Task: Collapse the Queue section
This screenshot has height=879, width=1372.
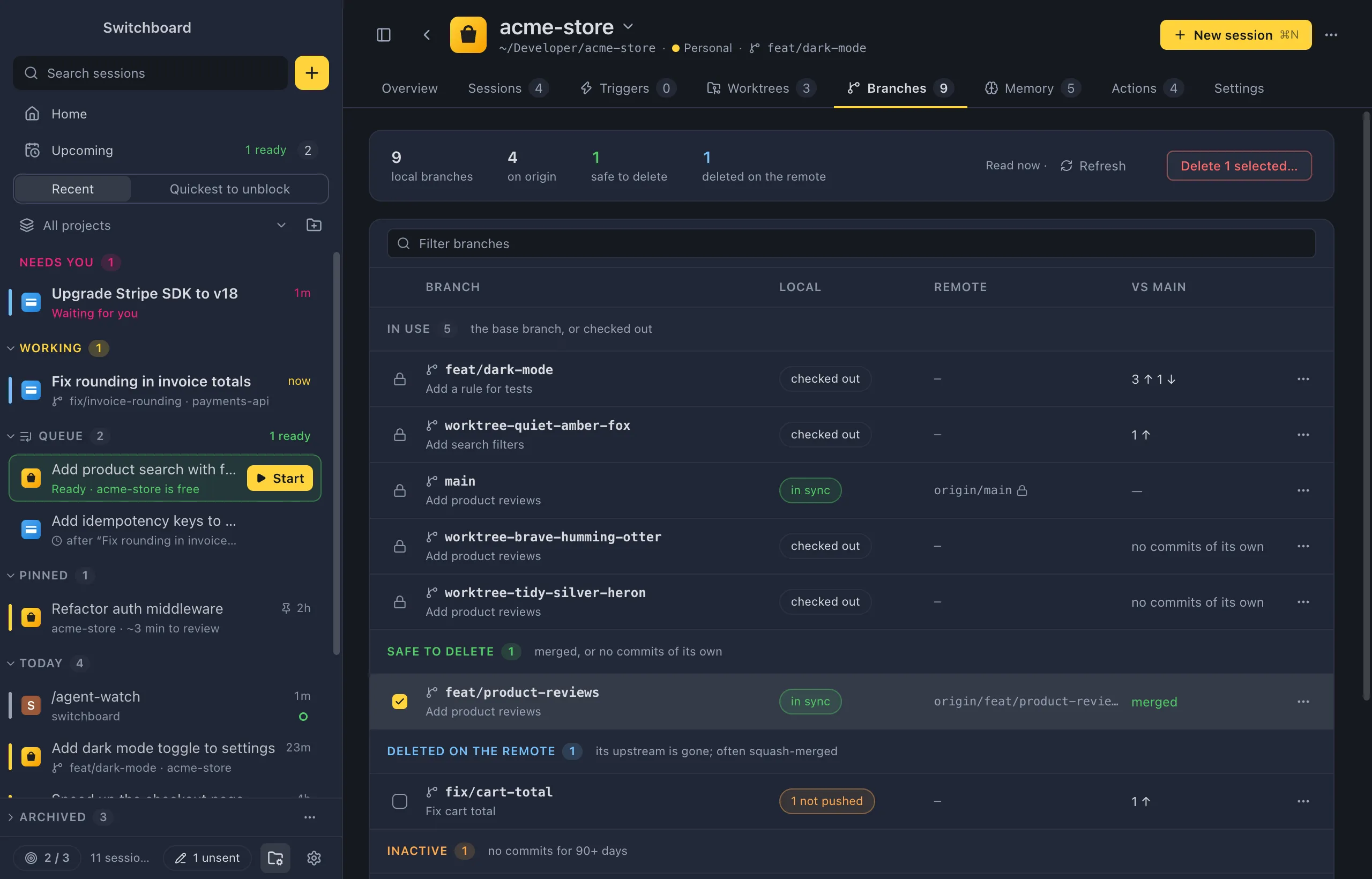Action: (10, 436)
